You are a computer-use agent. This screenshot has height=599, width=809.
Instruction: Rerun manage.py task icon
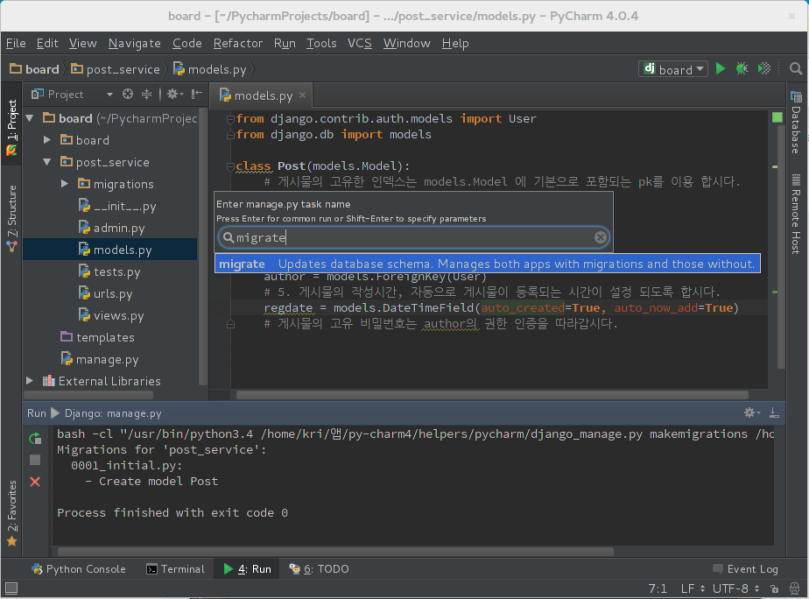[x=35, y=439]
